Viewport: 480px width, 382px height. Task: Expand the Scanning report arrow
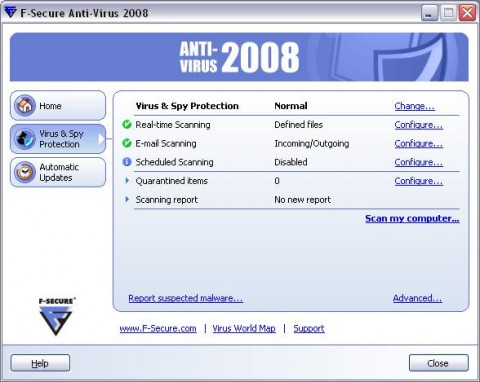pyautogui.click(x=127, y=199)
